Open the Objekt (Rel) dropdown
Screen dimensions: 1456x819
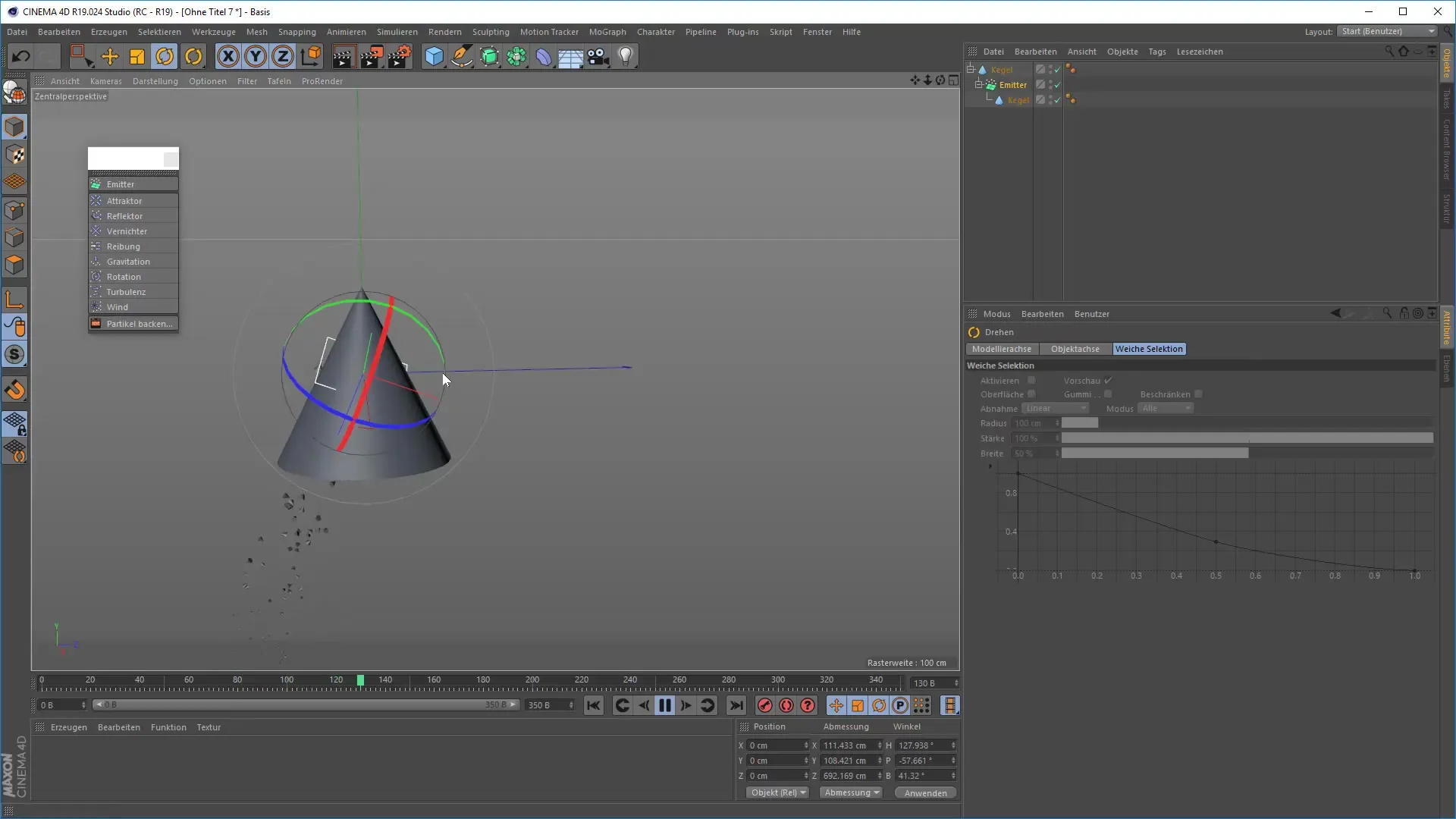coord(777,793)
